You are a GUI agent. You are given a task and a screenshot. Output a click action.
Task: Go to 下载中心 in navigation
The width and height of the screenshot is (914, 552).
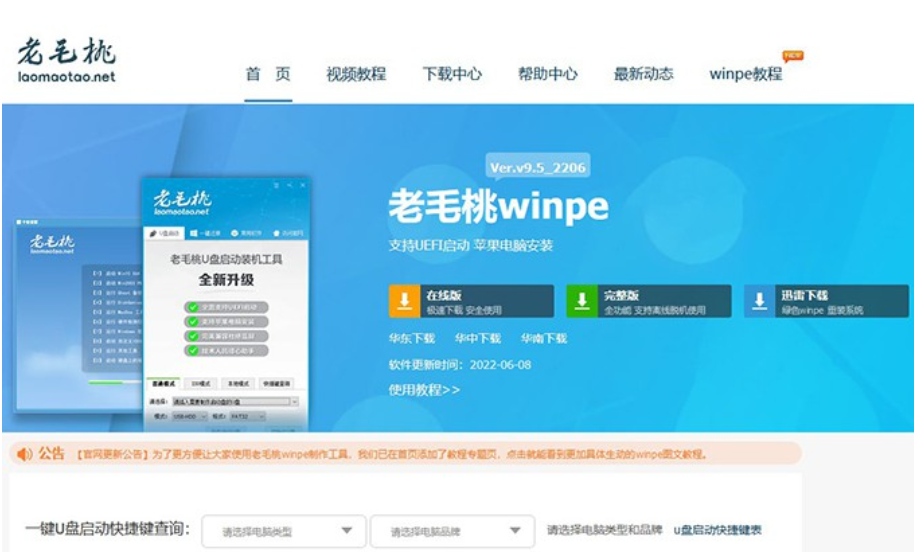[x=452, y=74]
